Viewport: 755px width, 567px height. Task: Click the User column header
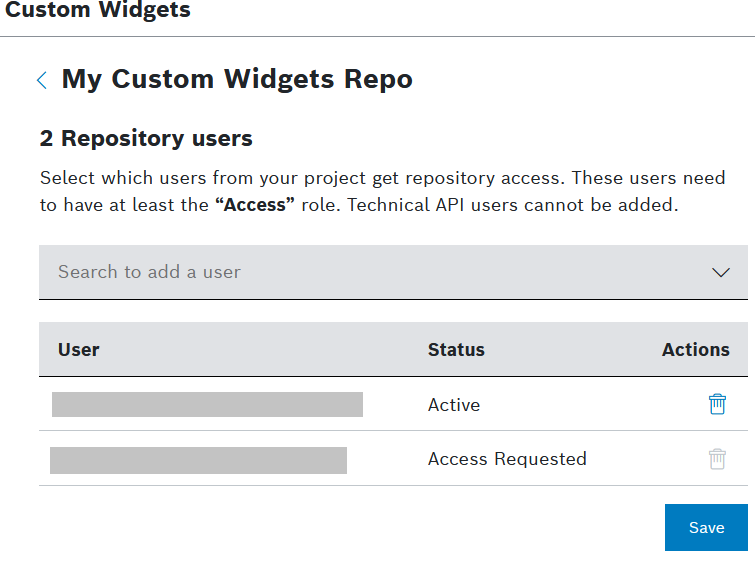[x=79, y=350]
